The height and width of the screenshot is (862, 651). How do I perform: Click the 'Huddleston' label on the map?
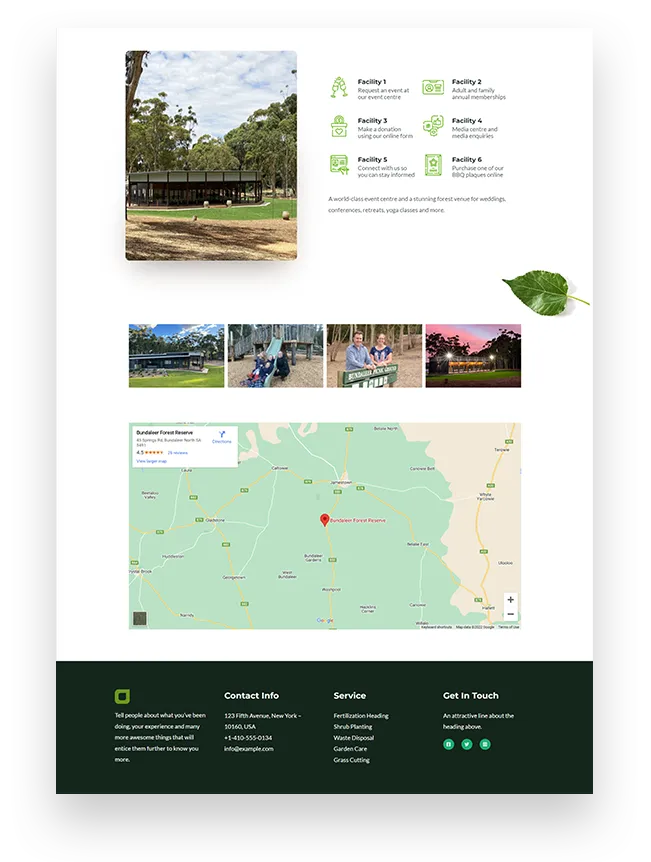click(173, 556)
